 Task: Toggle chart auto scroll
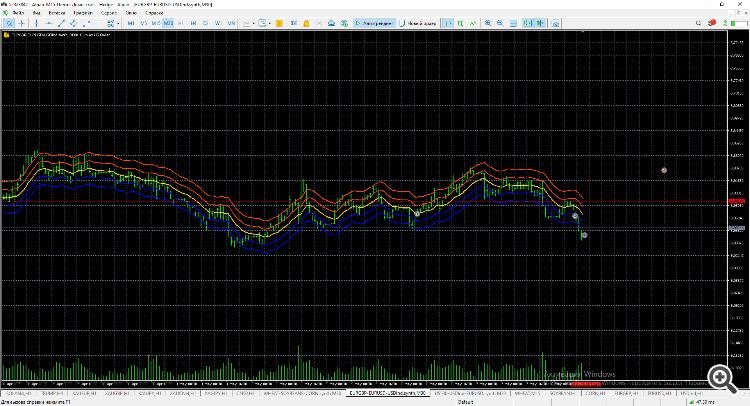(x=528, y=23)
